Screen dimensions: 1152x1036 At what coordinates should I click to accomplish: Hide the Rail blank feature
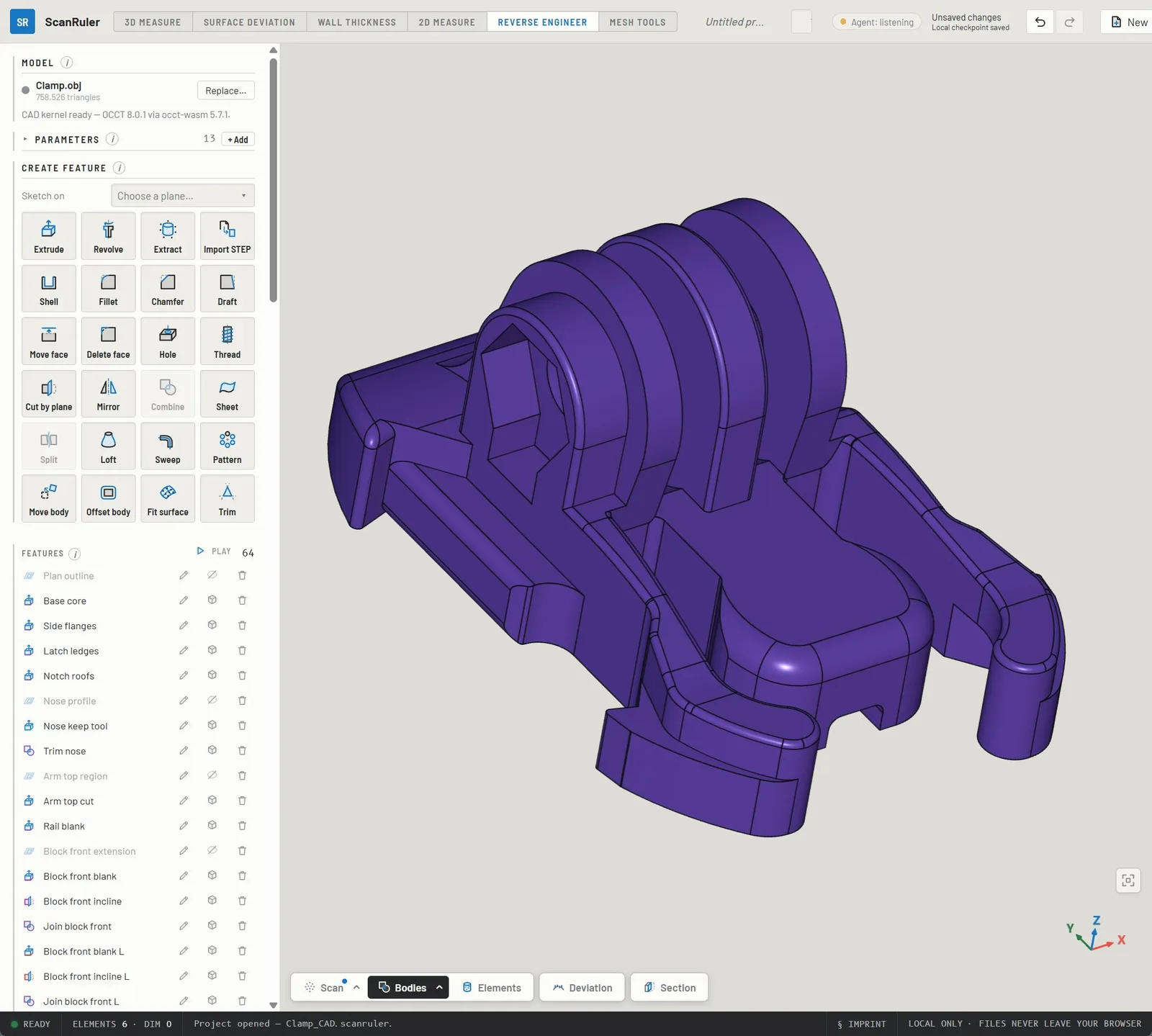(212, 826)
